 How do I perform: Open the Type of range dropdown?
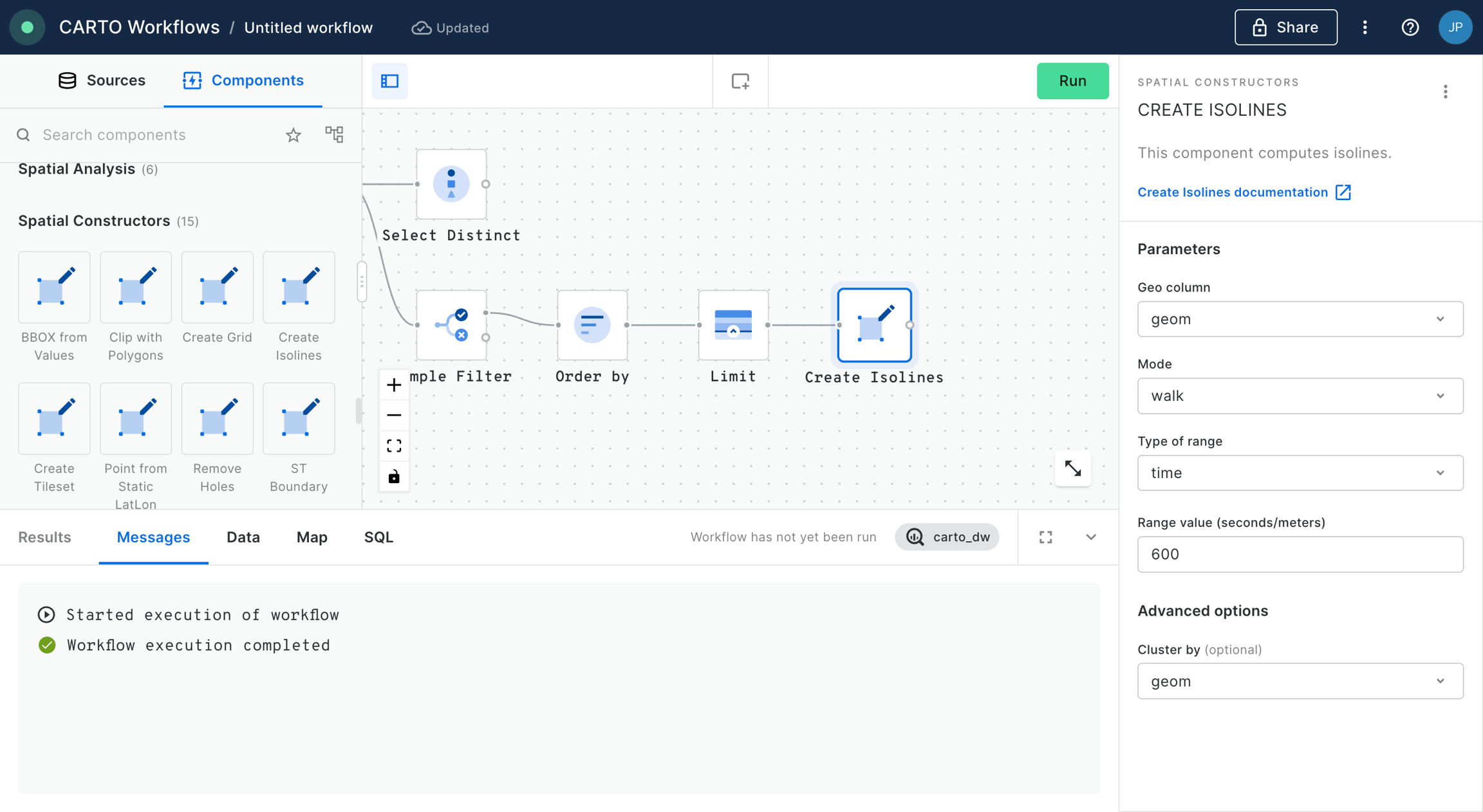1300,473
